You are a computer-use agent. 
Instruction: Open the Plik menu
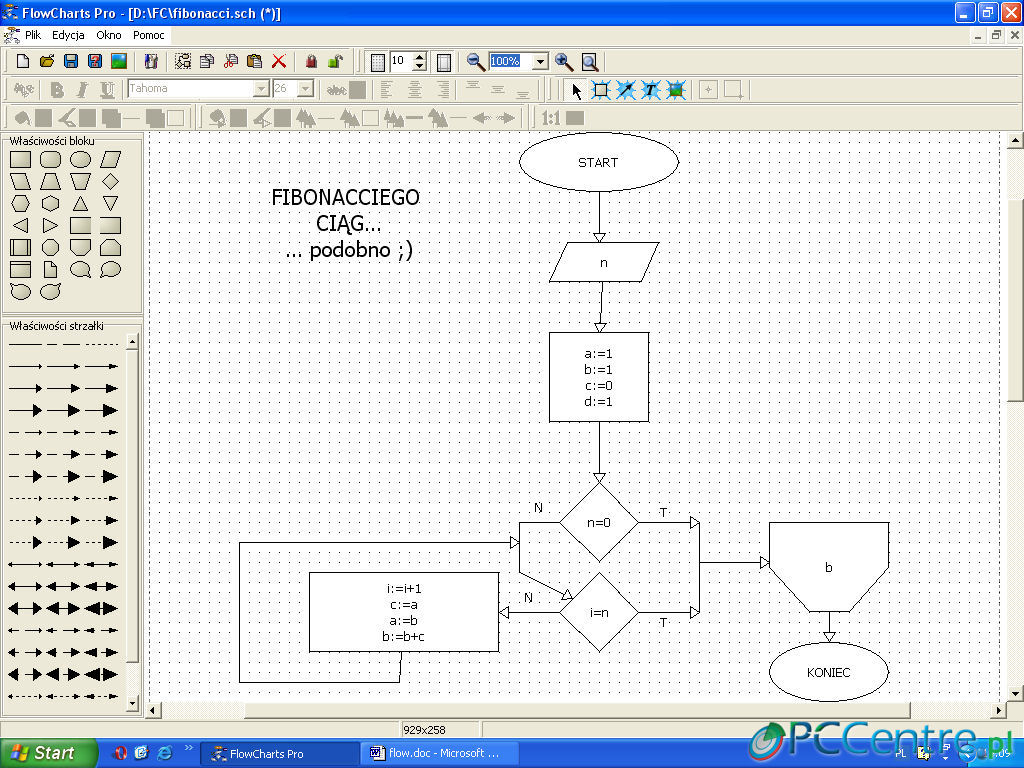[x=33, y=35]
